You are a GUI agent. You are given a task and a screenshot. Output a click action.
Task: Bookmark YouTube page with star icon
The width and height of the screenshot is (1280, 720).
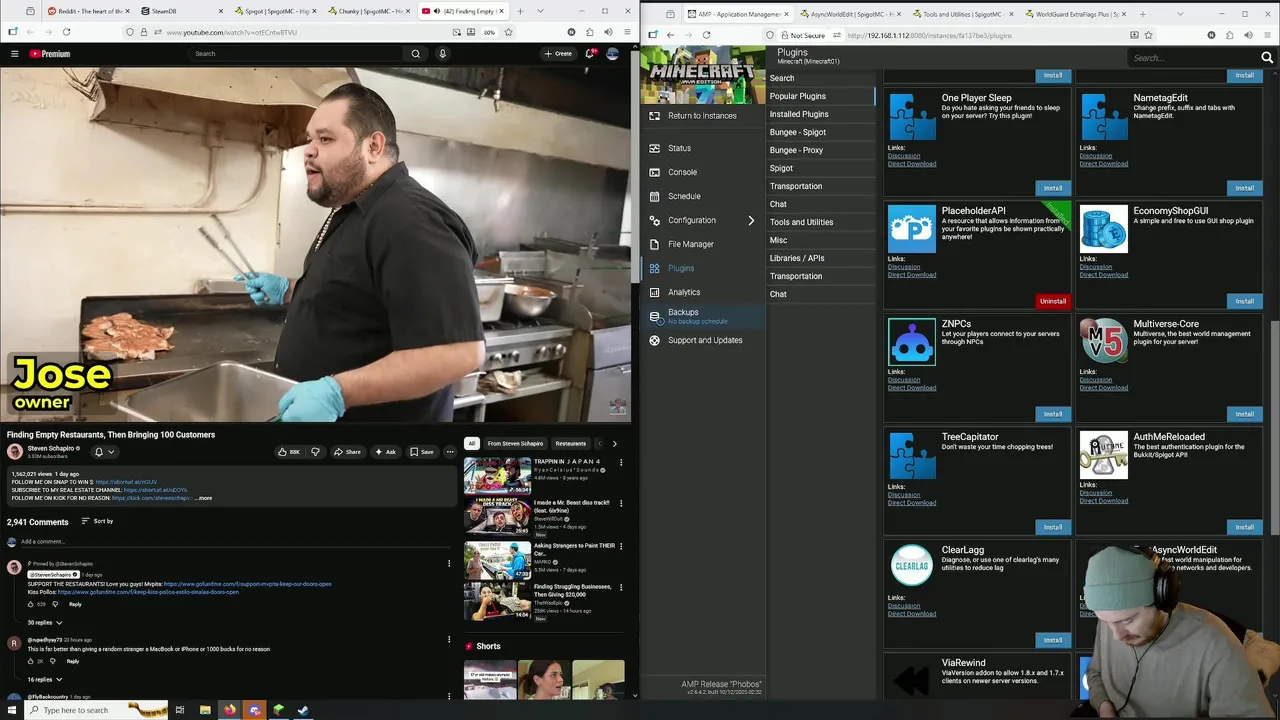pyautogui.click(x=508, y=32)
